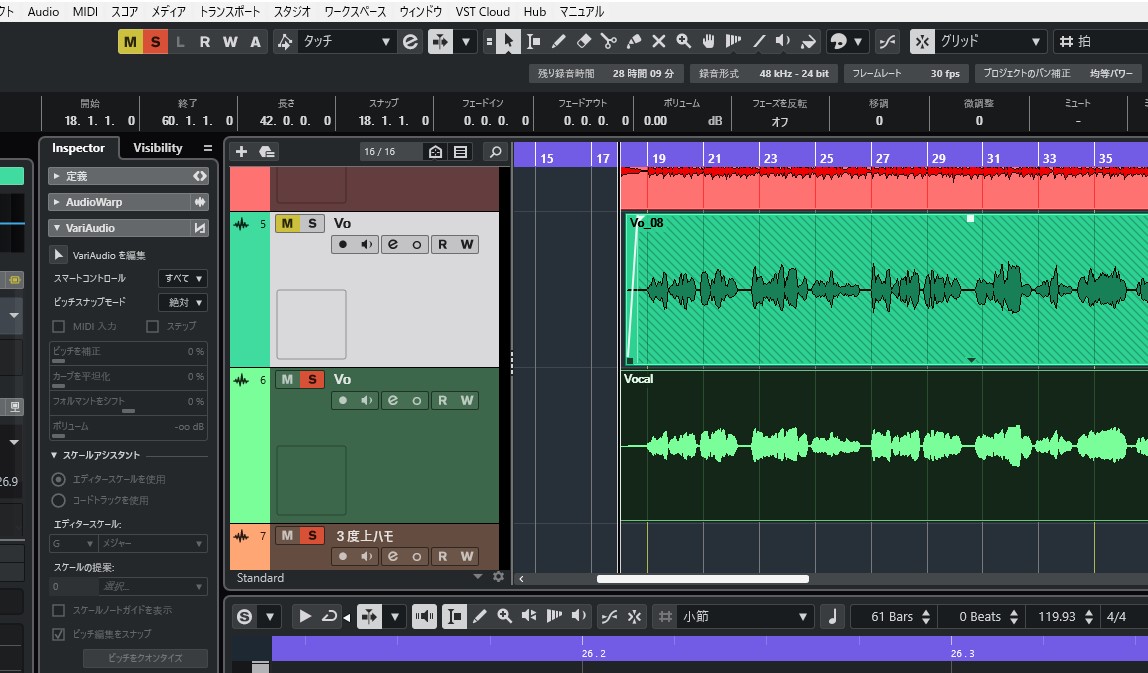
Task: Open the トランスポート menu
Action: 230,12
